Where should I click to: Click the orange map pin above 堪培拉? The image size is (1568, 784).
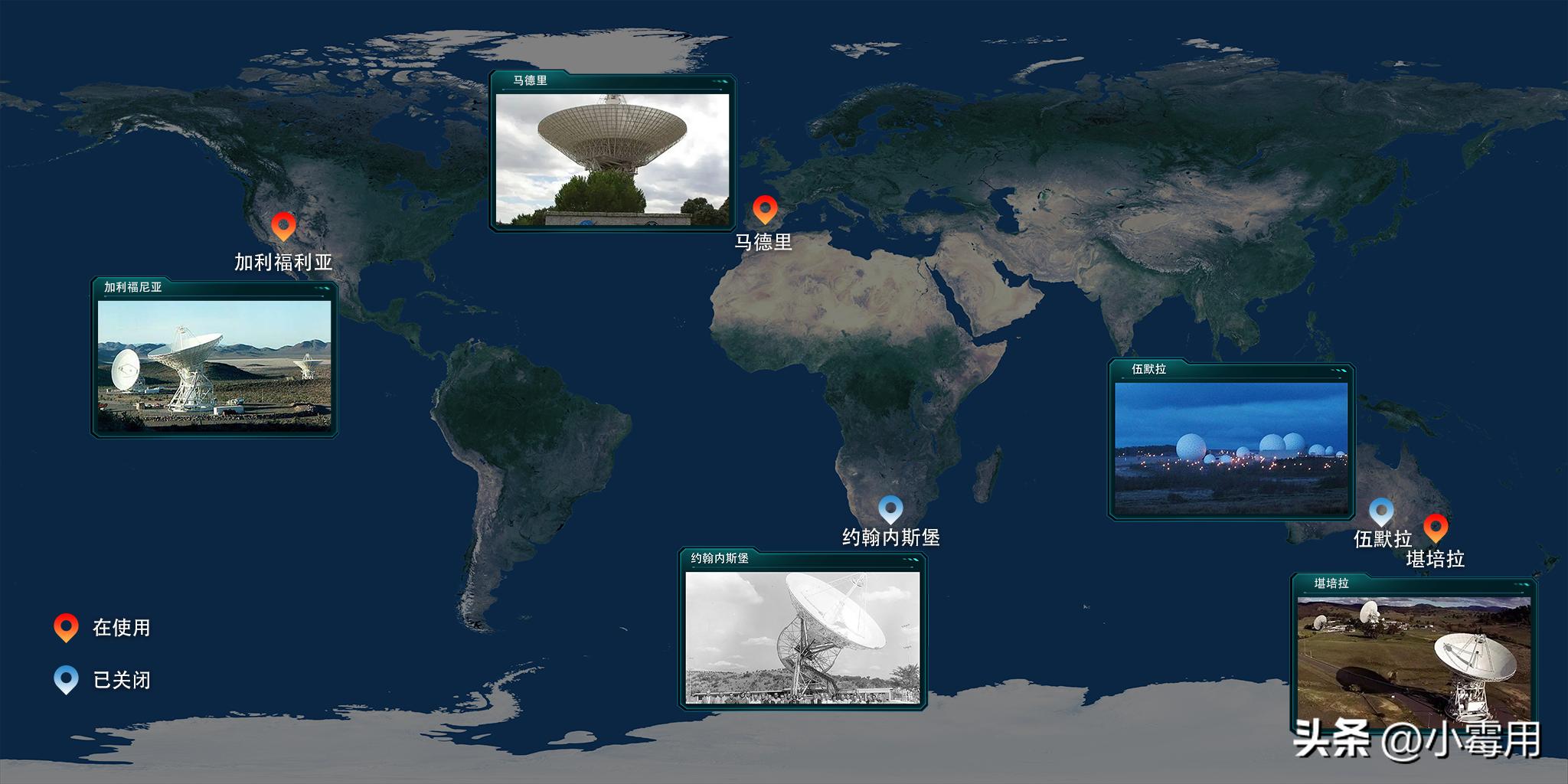[1435, 528]
